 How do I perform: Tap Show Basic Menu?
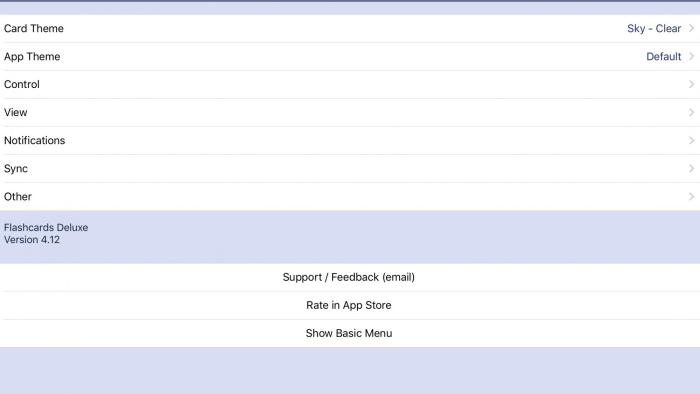click(349, 333)
